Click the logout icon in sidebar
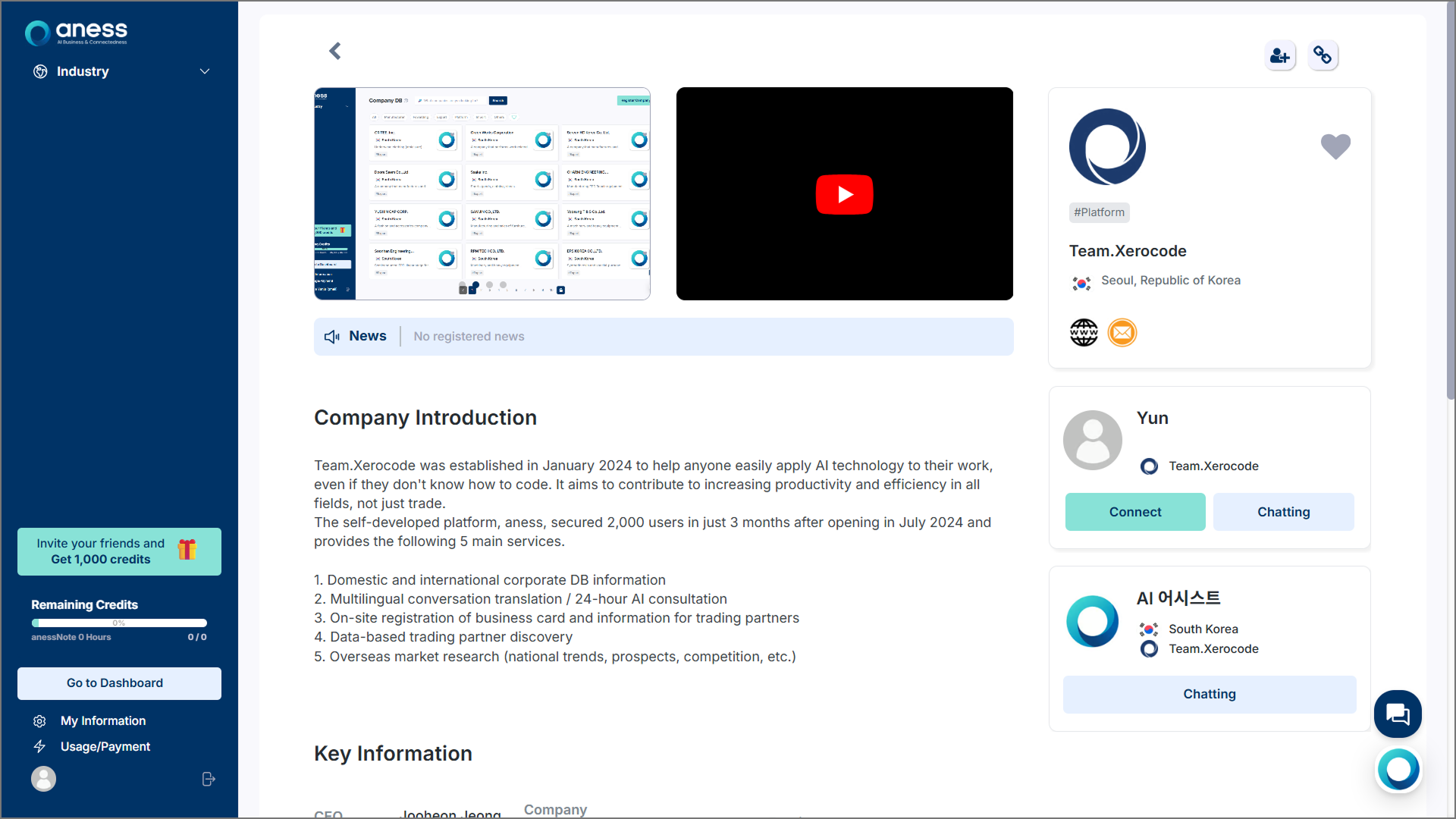 209,779
